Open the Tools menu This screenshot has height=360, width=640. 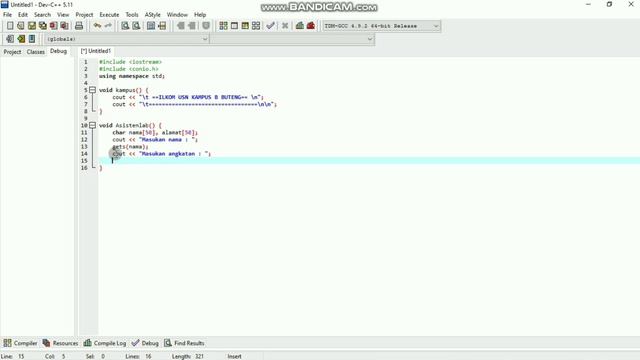pos(132,15)
